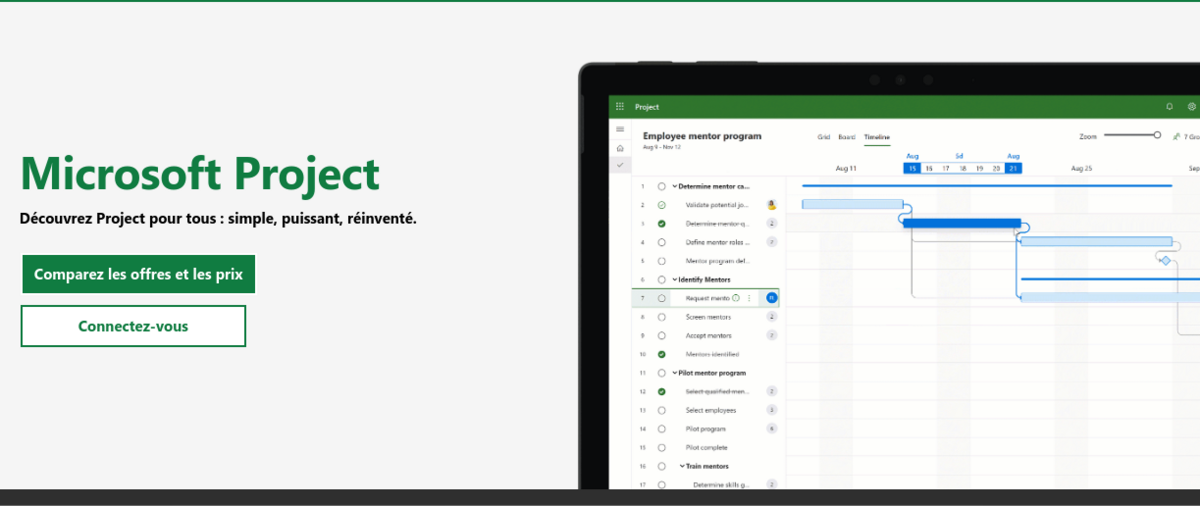The height and width of the screenshot is (506, 1200).
Task: Click the Comparez les offres et les prix button
Action: click(138, 274)
